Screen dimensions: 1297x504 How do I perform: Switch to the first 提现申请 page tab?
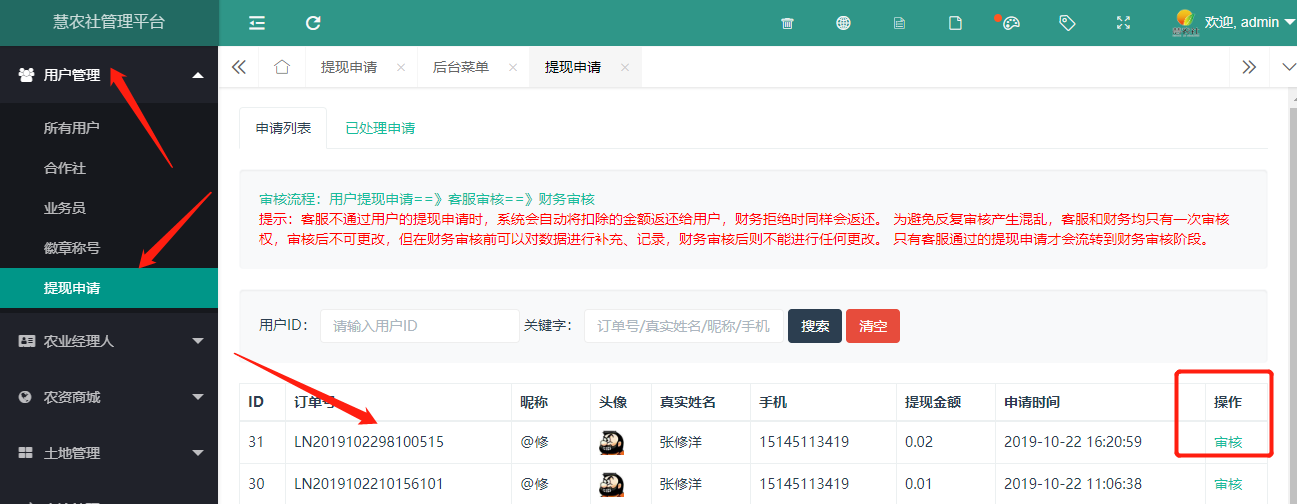pyautogui.click(x=349, y=67)
